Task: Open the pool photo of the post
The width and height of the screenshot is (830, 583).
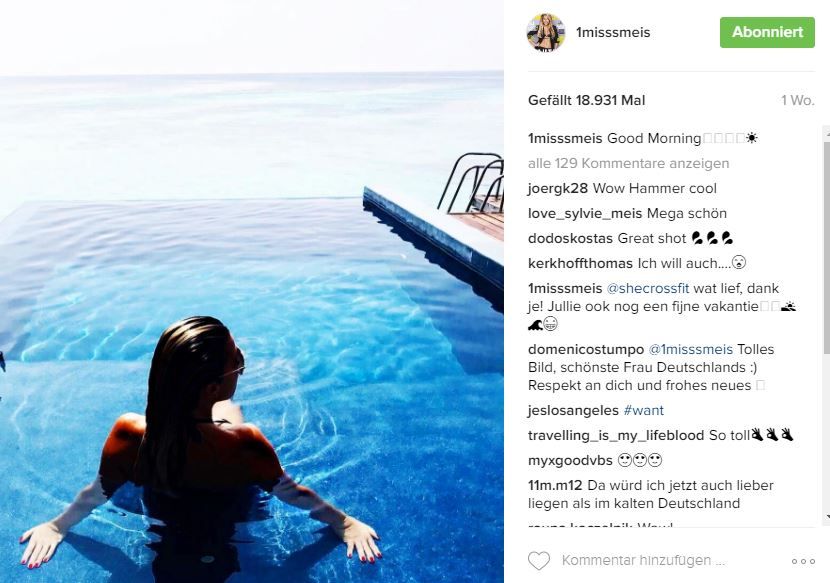Action: (x=251, y=291)
